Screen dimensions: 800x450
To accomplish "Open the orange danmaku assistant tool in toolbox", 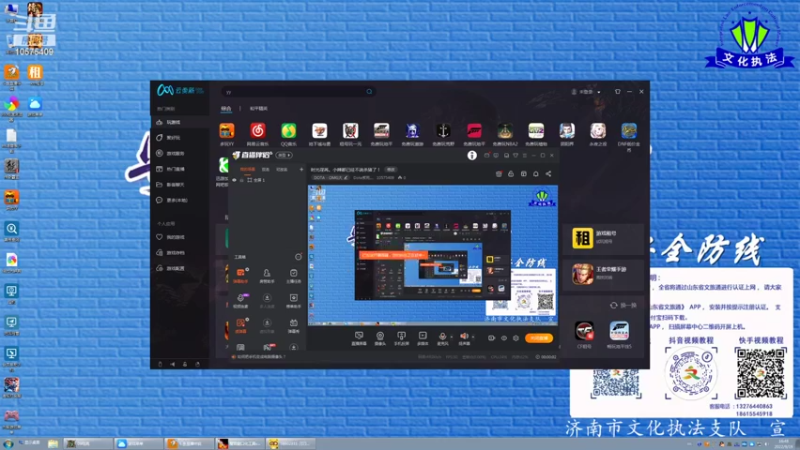I will (240, 276).
